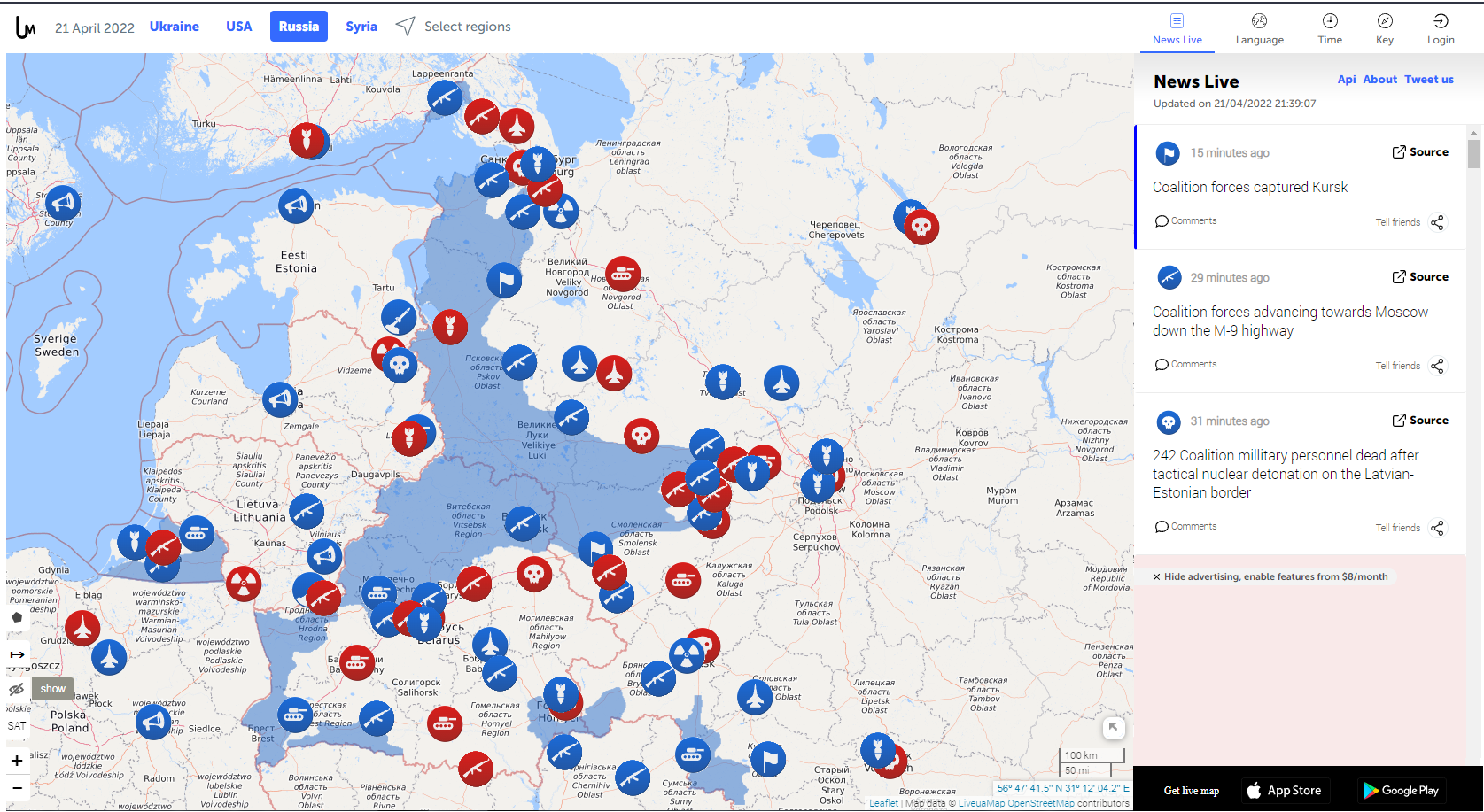Read the 'Coalition forces captured Kursk' headline
The image size is (1484, 812).
point(1250,187)
